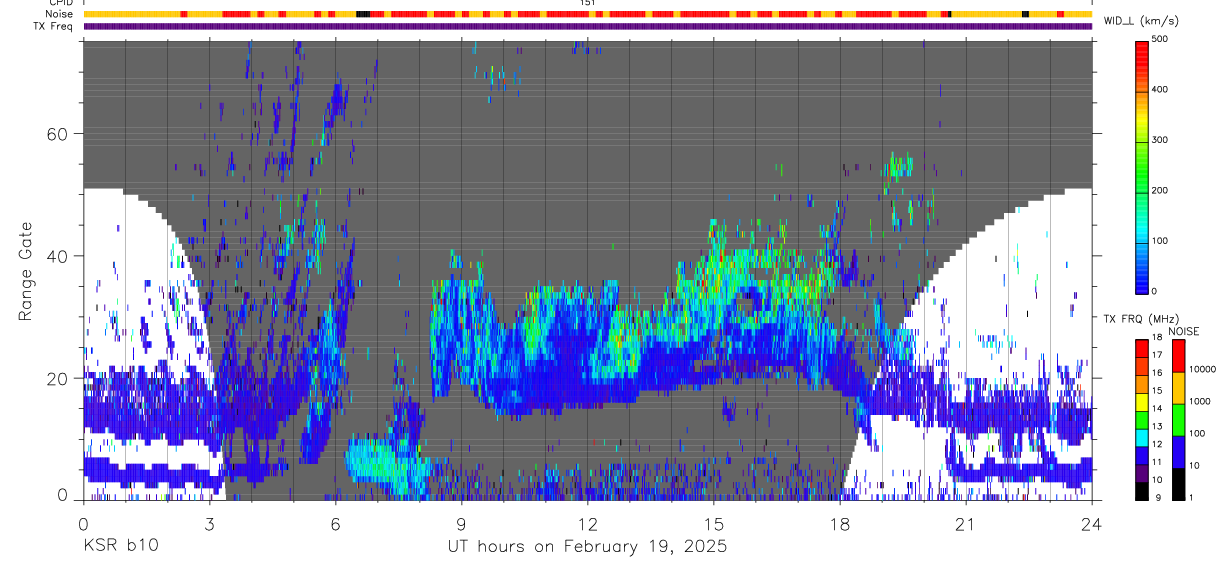The image size is (1228, 567).
Task: Click the green segment of the NOISE color bar
Action: (x=1177, y=419)
